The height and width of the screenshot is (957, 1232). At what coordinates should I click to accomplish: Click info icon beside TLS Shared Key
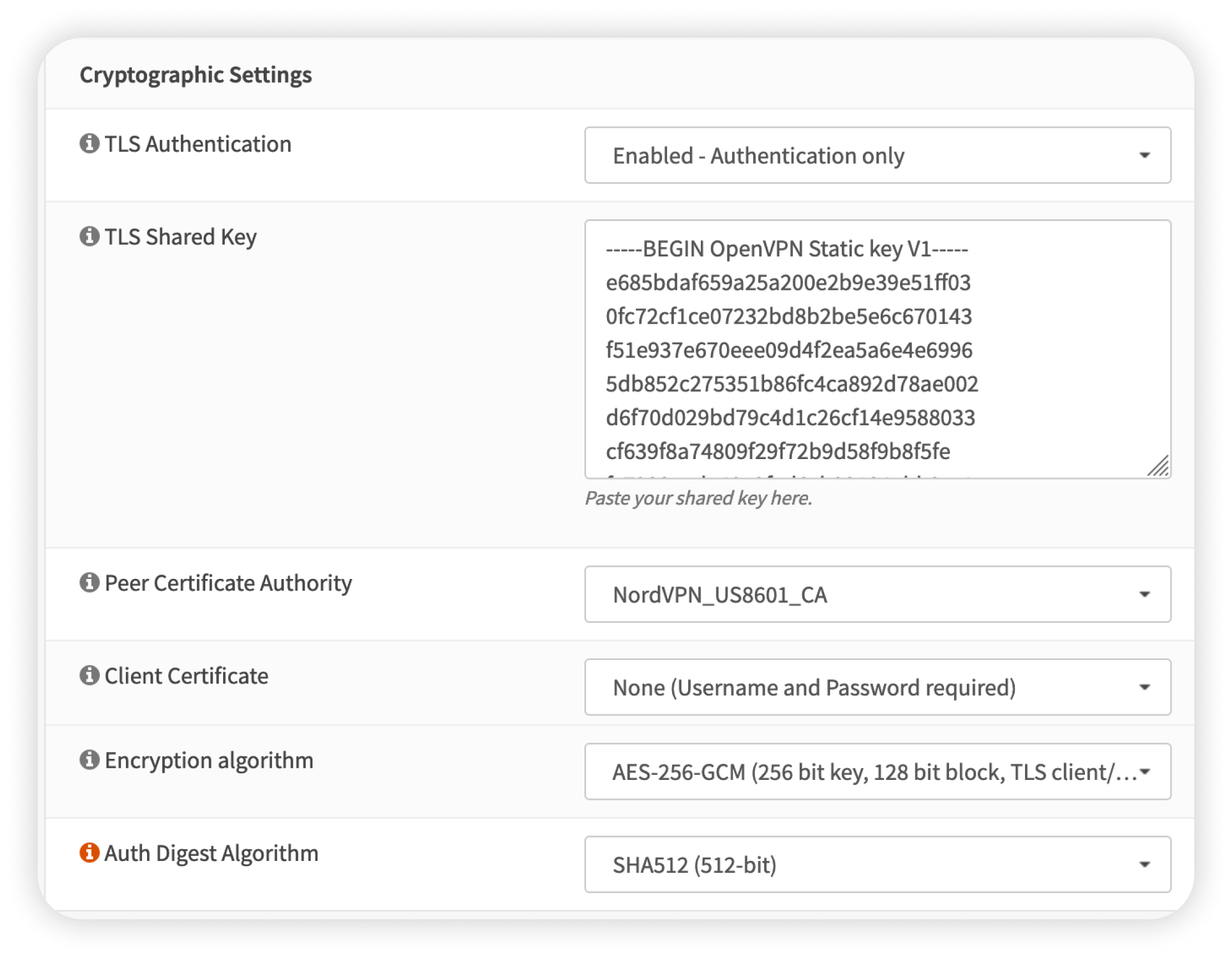[x=89, y=236]
